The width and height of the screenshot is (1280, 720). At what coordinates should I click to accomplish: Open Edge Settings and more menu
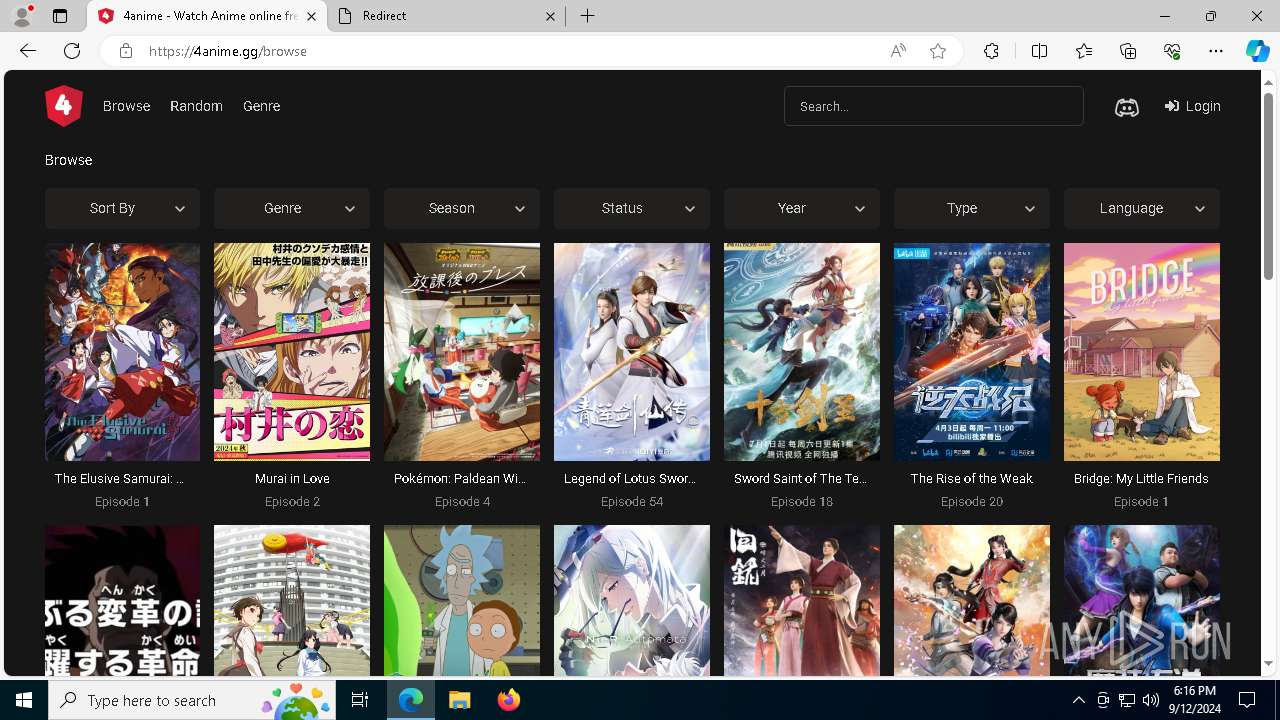pos(1216,51)
